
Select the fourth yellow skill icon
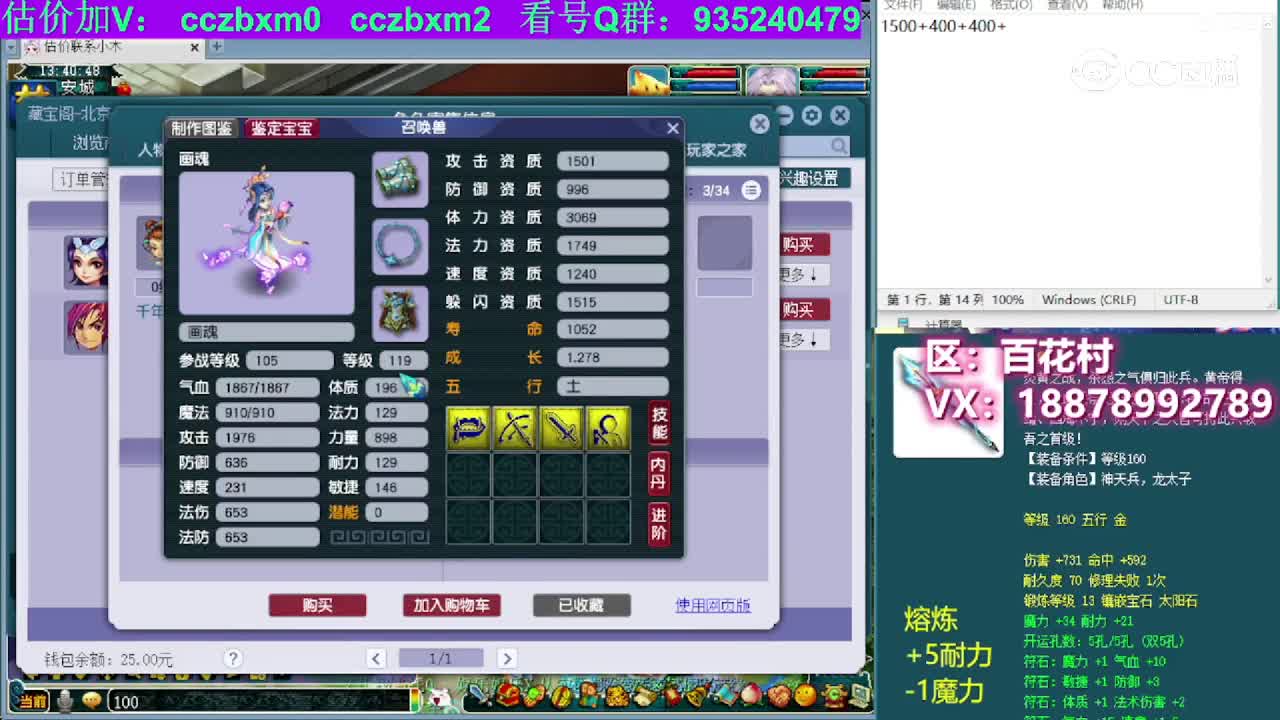click(608, 429)
